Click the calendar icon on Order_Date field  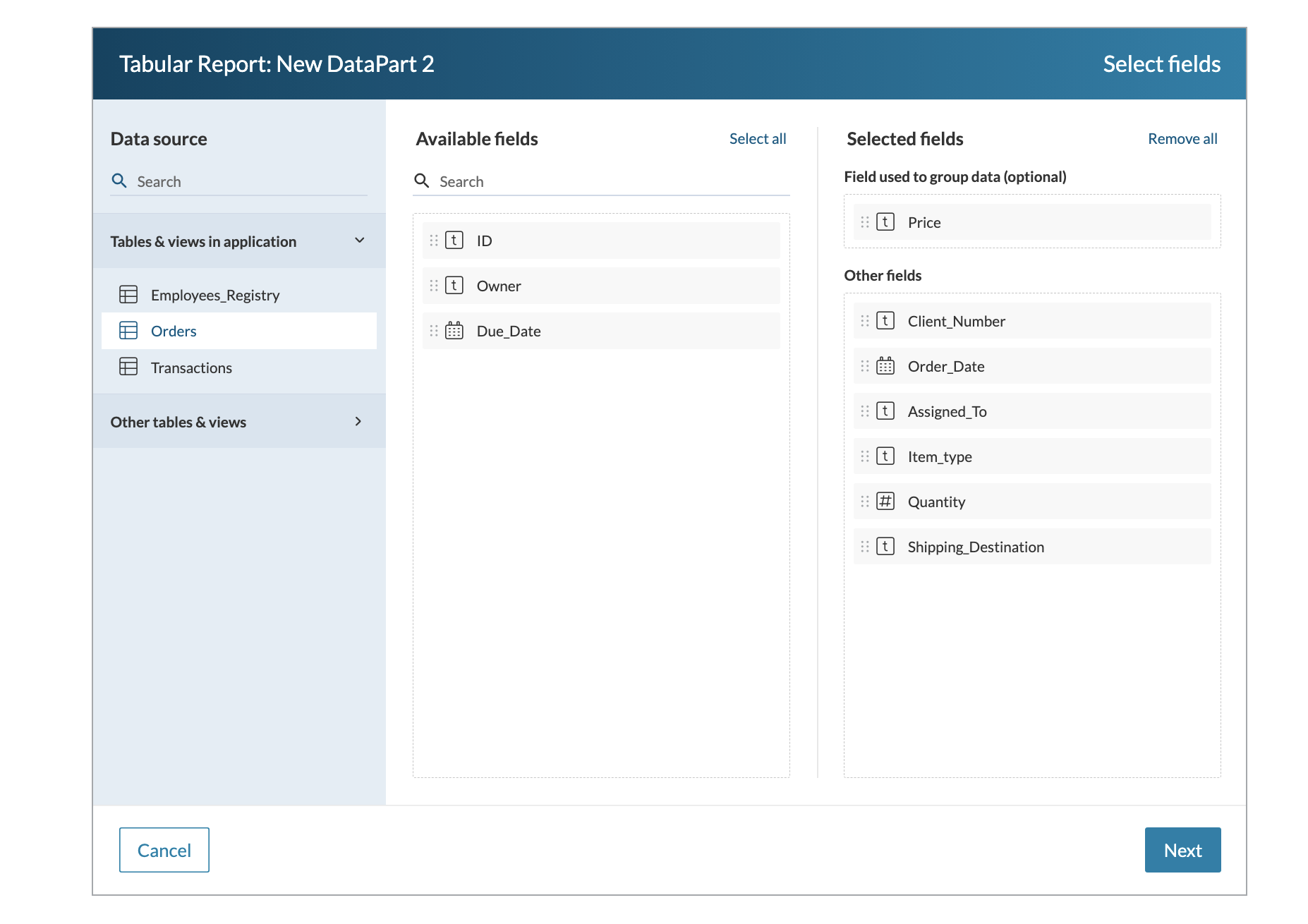click(885, 366)
